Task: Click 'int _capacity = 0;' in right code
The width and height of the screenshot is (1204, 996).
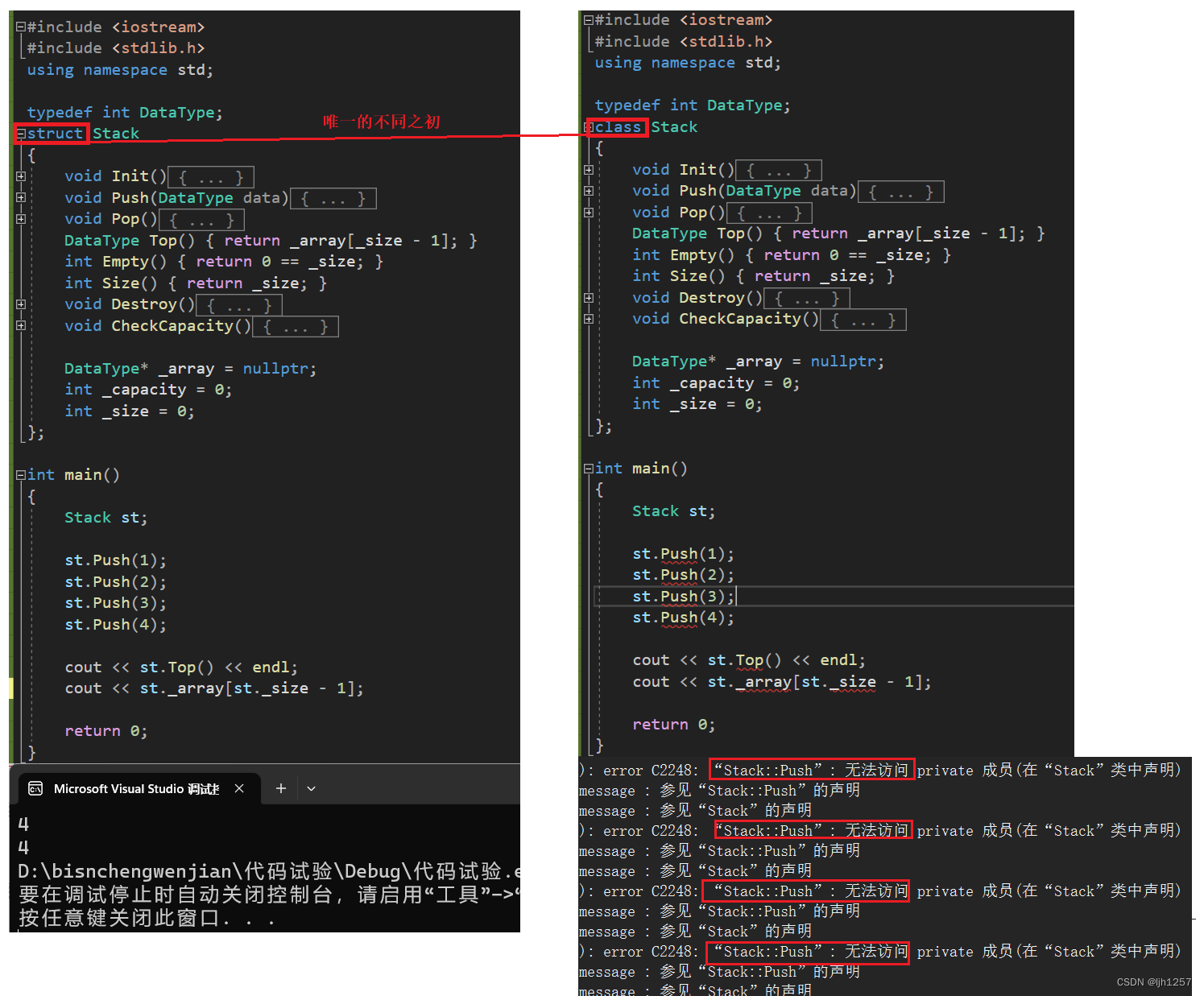Action: coord(716,383)
